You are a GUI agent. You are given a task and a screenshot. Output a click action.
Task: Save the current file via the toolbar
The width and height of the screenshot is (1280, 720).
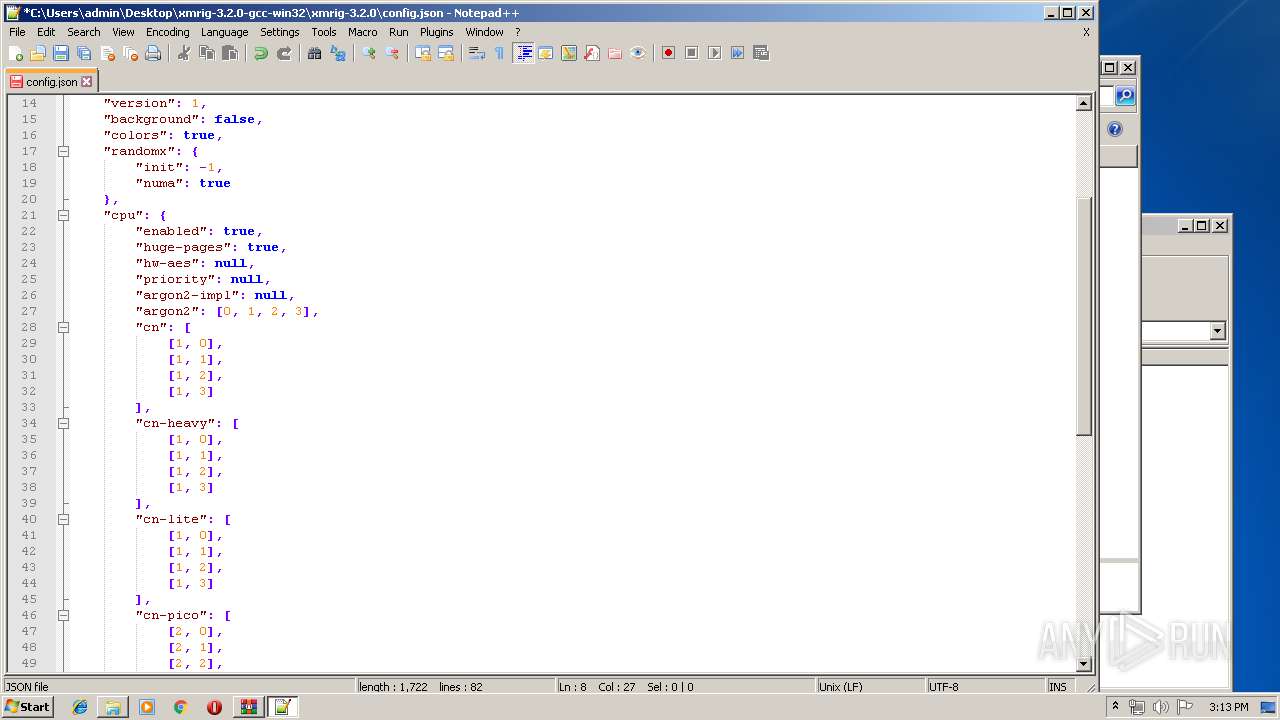(x=61, y=53)
